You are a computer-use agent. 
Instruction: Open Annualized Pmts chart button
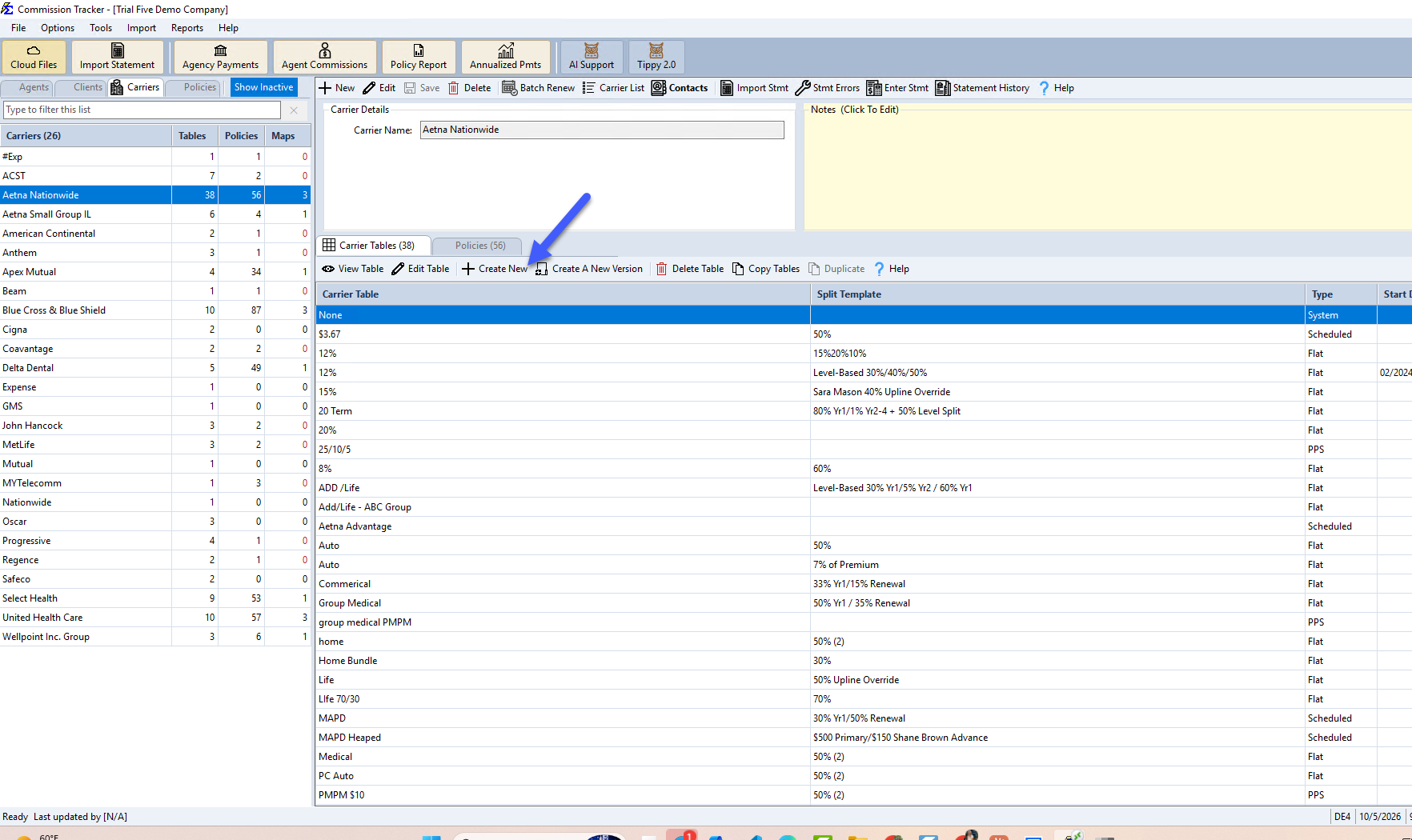pyautogui.click(x=505, y=57)
